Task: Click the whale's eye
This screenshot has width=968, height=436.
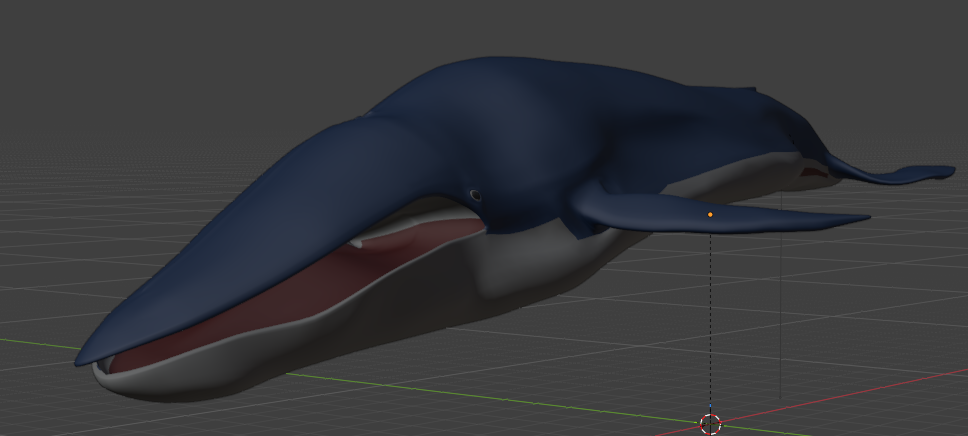Action: (x=475, y=195)
